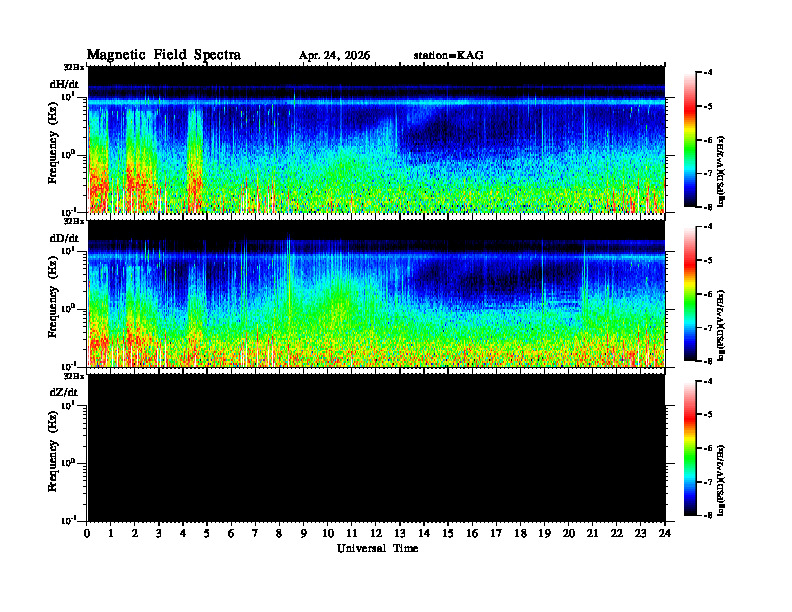792x612 pixels.
Task: Click the "Universal Time" axis title
Action: point(377,548)
